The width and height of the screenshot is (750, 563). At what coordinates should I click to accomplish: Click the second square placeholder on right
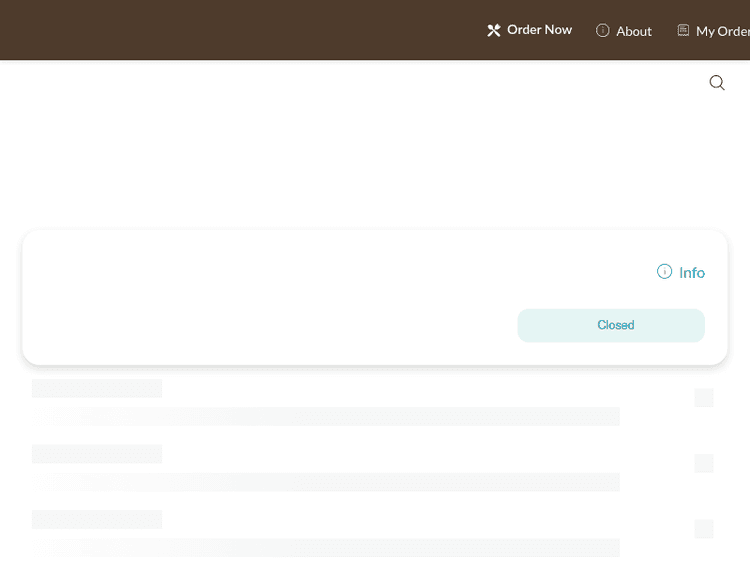pos(704,463)
